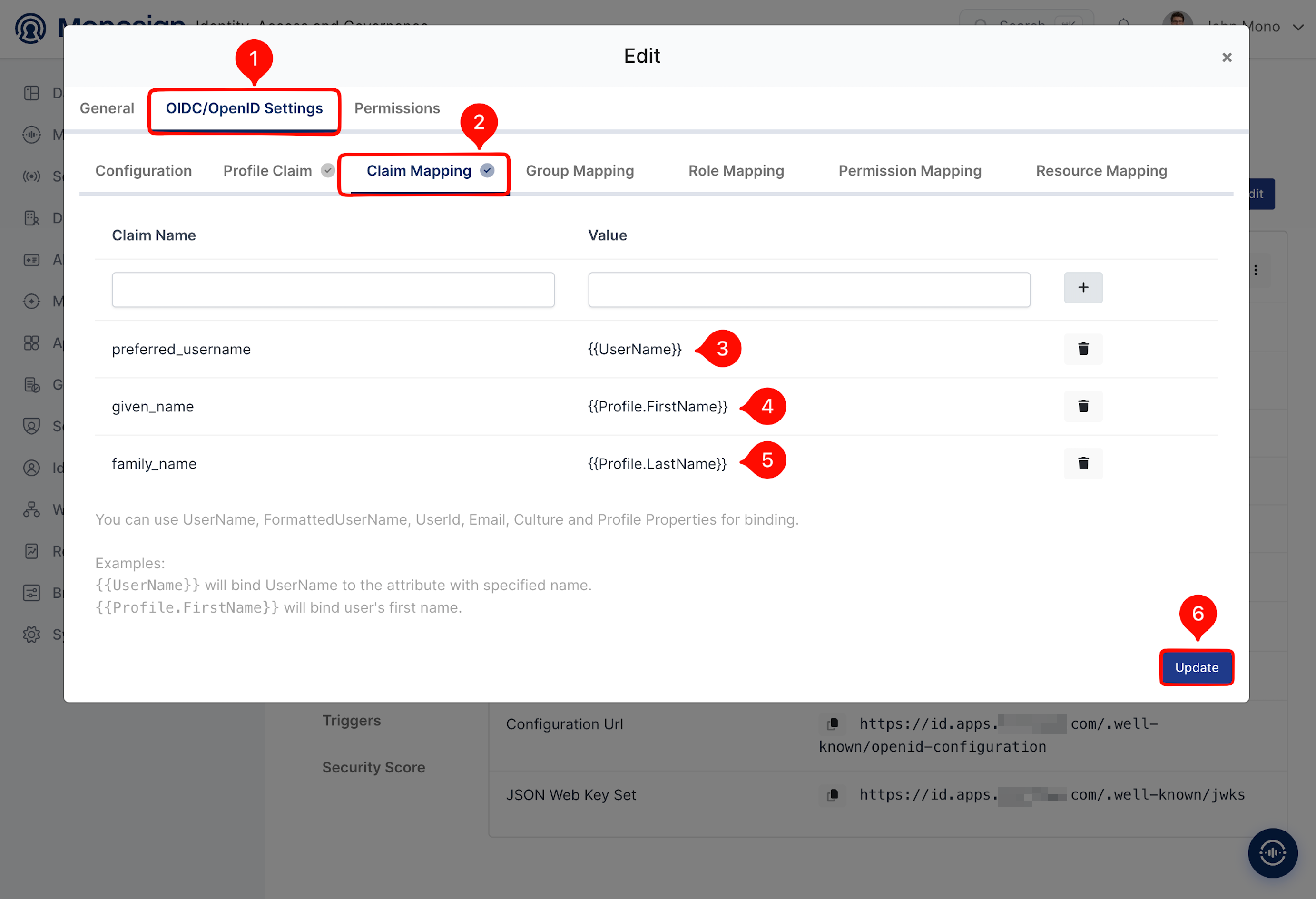Delete the preferred_username claim mapping
Screen dimensions: 1316x899
pyautogui.click(x=1083, y=349)
